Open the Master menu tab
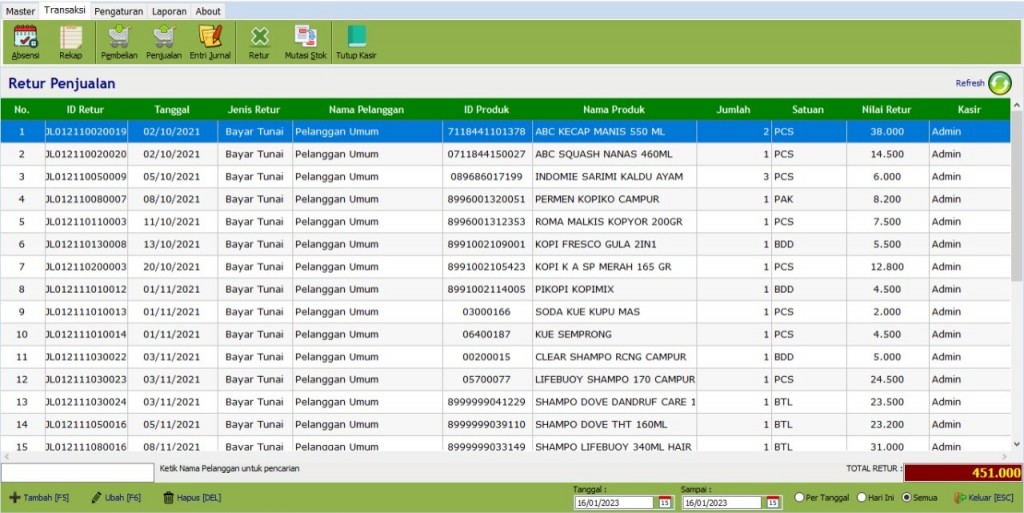1024x513 pixels. point(20,11)
